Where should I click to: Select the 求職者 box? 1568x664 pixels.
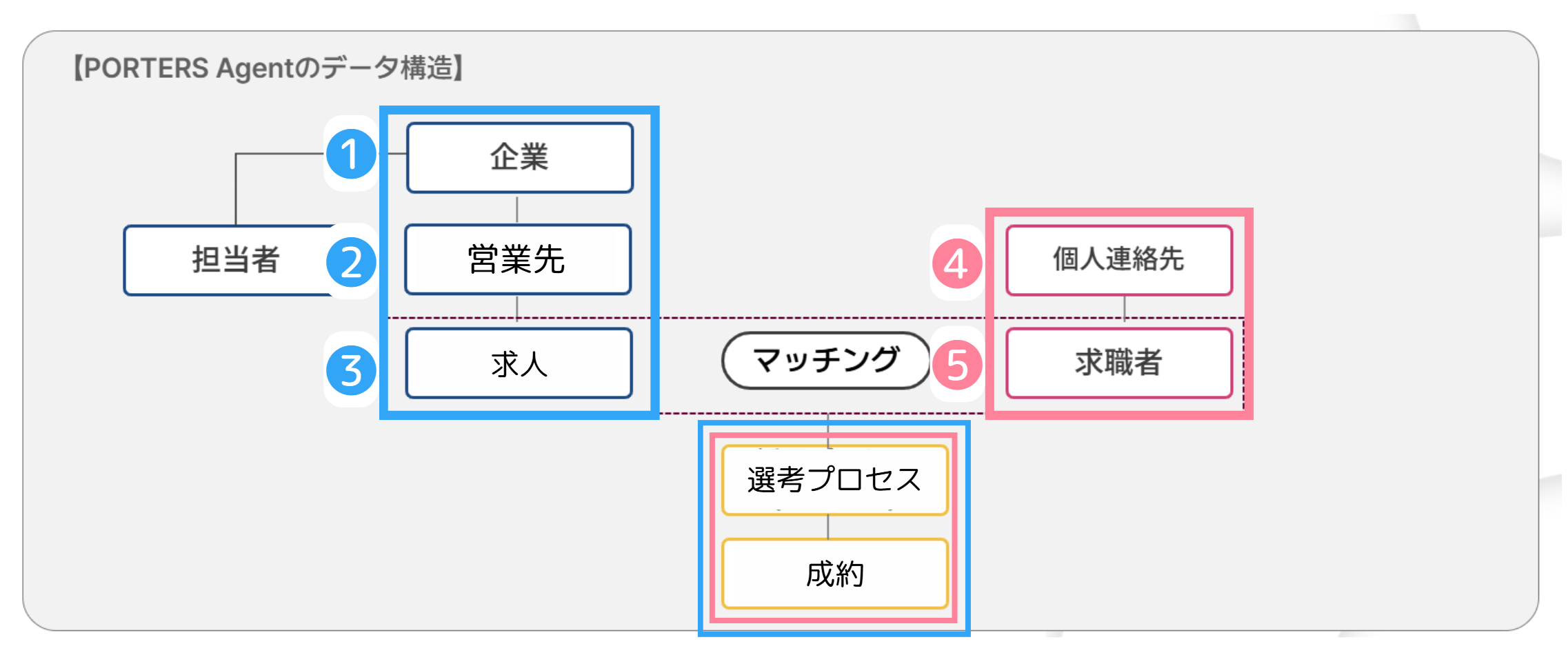pyautogui.click(x=1118, y=363)
